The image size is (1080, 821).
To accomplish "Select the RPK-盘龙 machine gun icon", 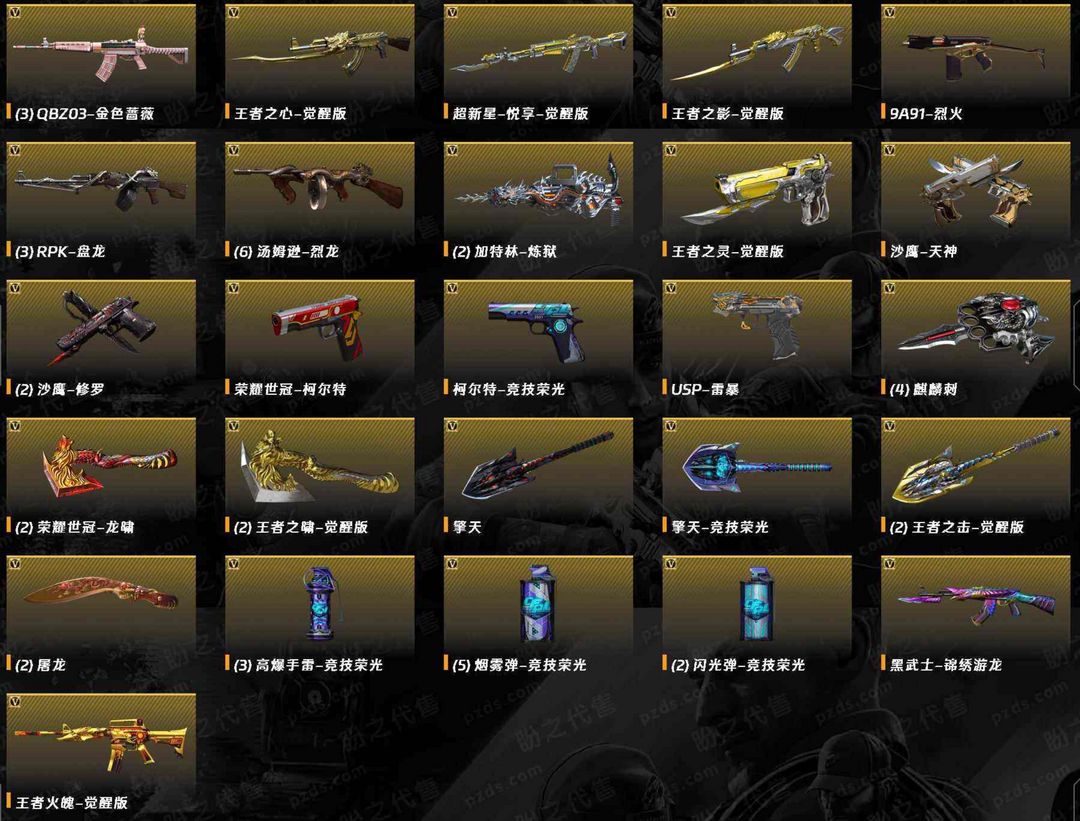I will coord(101,187).
